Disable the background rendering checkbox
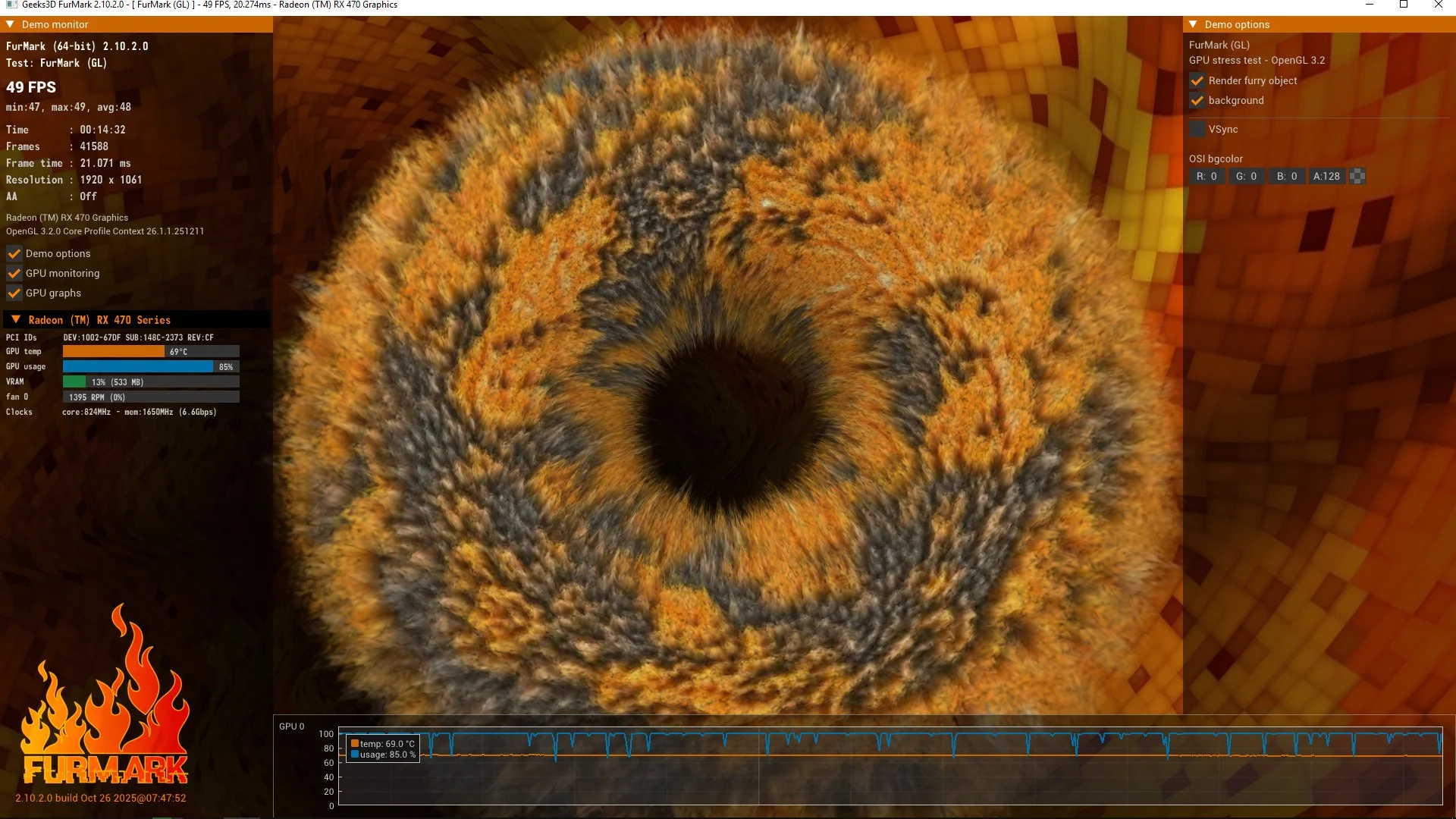 tap(1197, 100)
